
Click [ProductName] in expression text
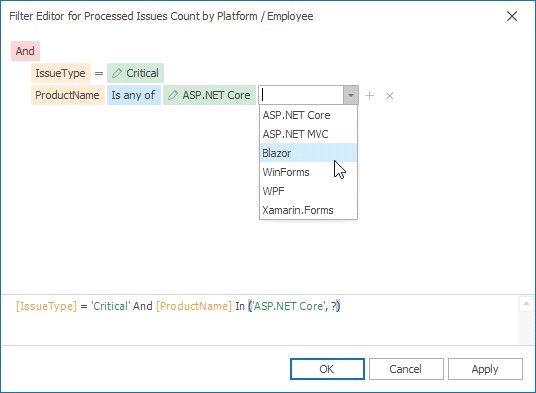tap(194, 306)
